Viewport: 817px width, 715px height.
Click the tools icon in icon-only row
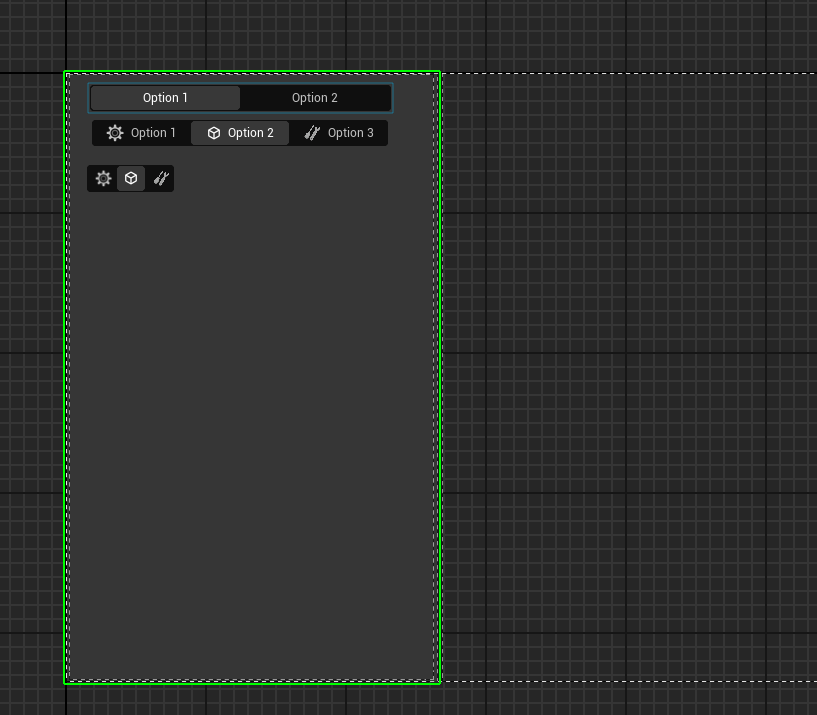coord(160,179)
